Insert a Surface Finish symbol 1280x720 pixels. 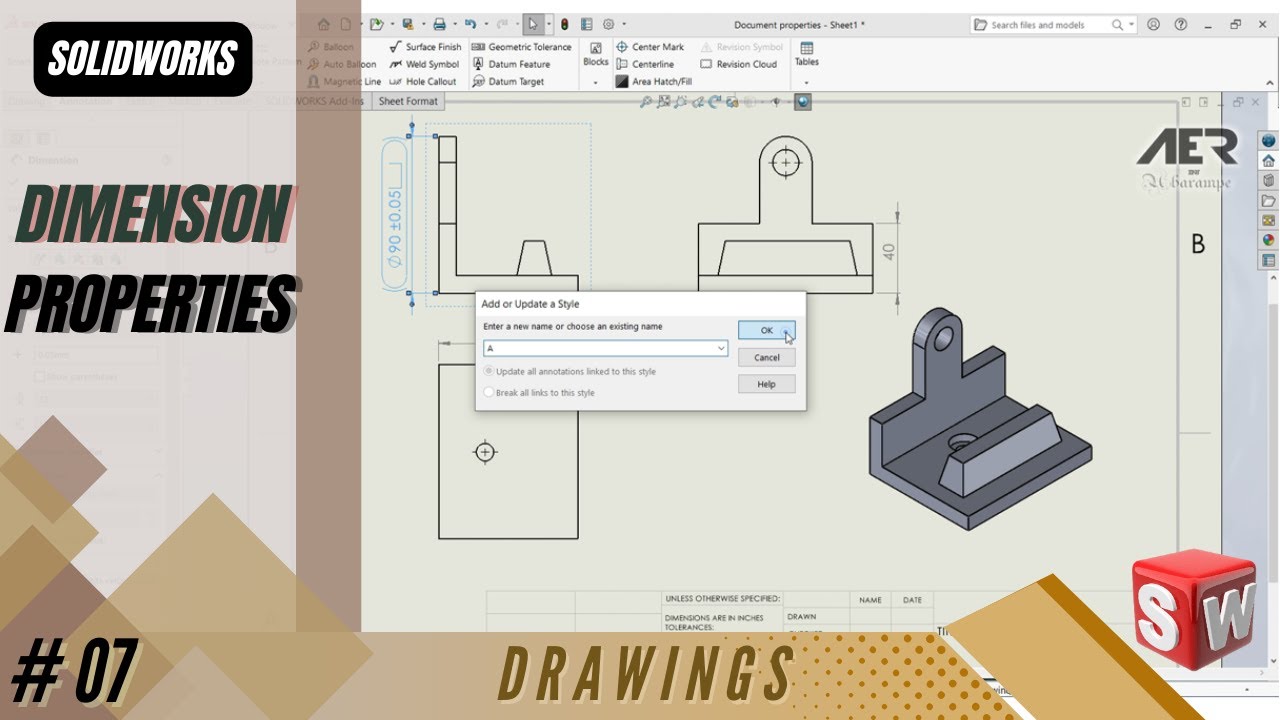click(x=425, y=47)
